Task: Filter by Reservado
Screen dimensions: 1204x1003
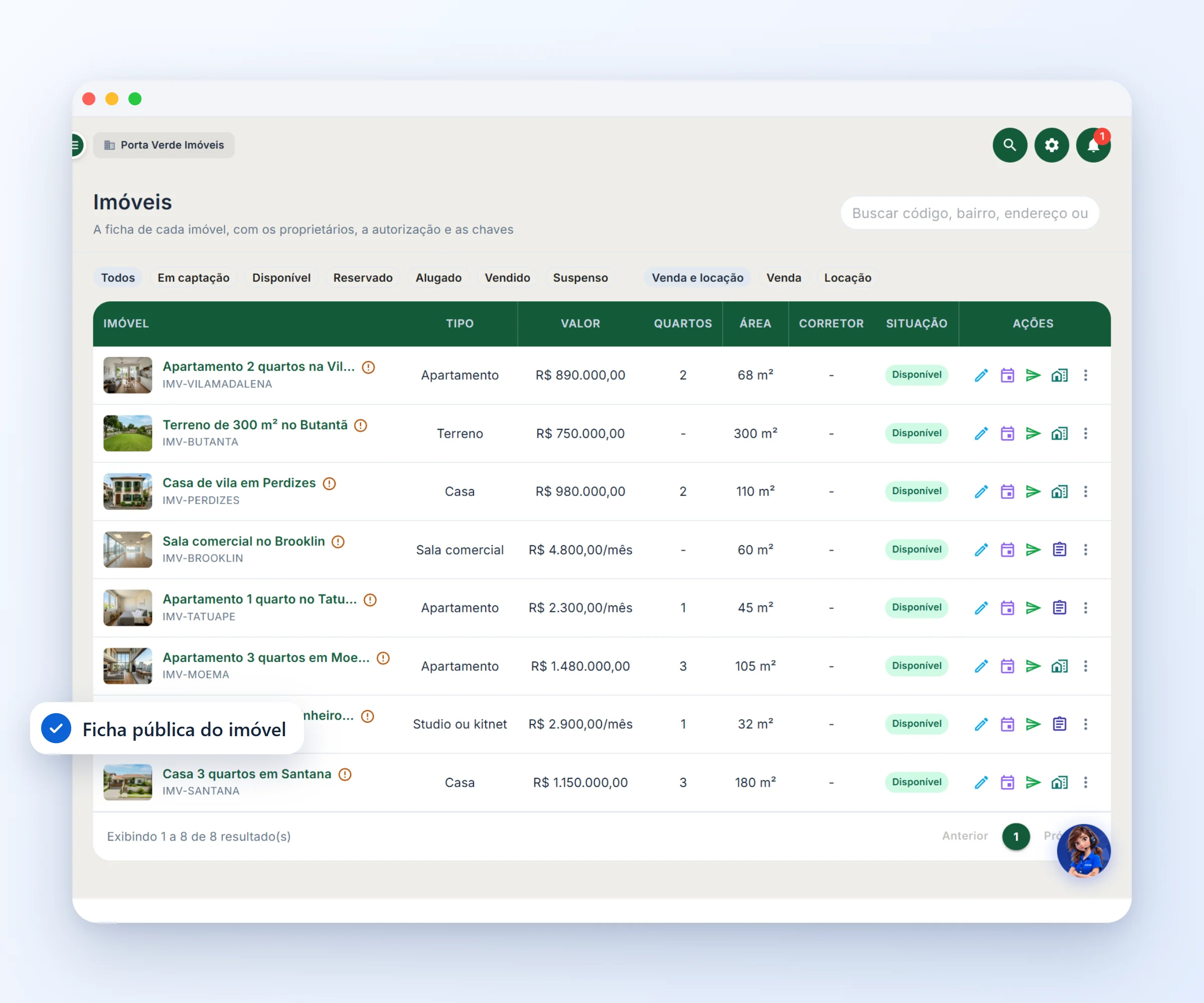Action: click(362, 277)
